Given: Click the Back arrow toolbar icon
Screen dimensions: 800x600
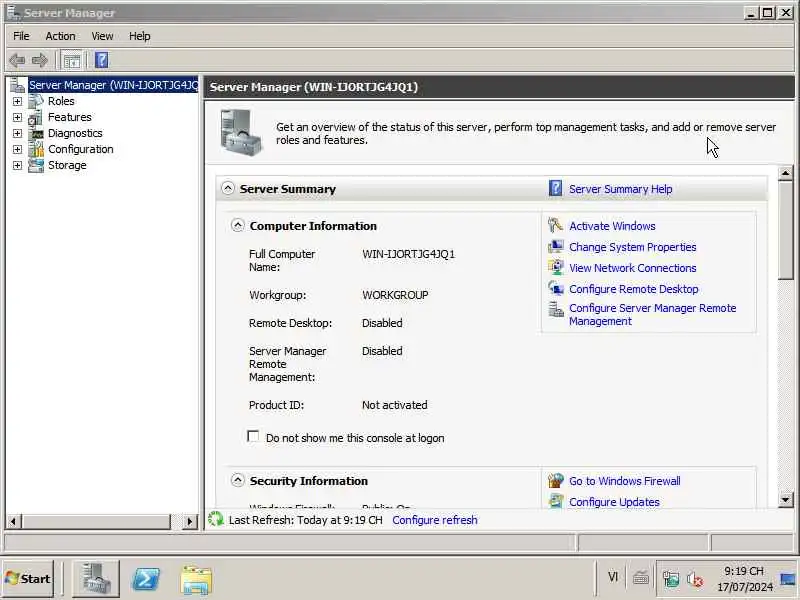Looking at the screenshot, I should click(17, 60).
